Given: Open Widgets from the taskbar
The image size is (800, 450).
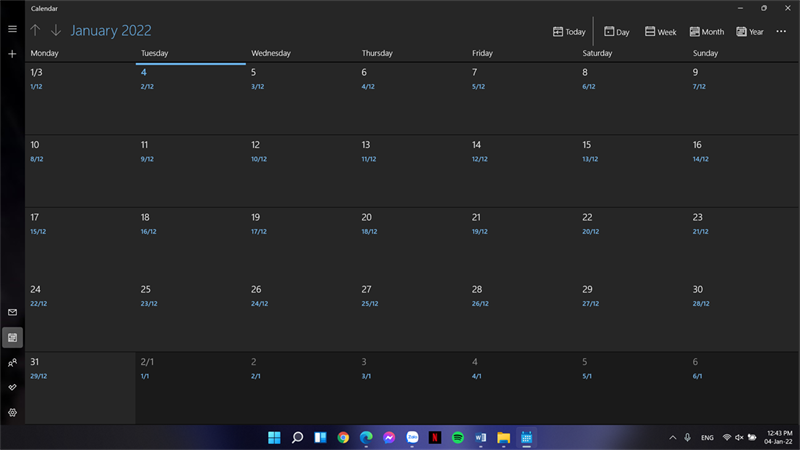Looking at the screenshot, I should (320, 437).
